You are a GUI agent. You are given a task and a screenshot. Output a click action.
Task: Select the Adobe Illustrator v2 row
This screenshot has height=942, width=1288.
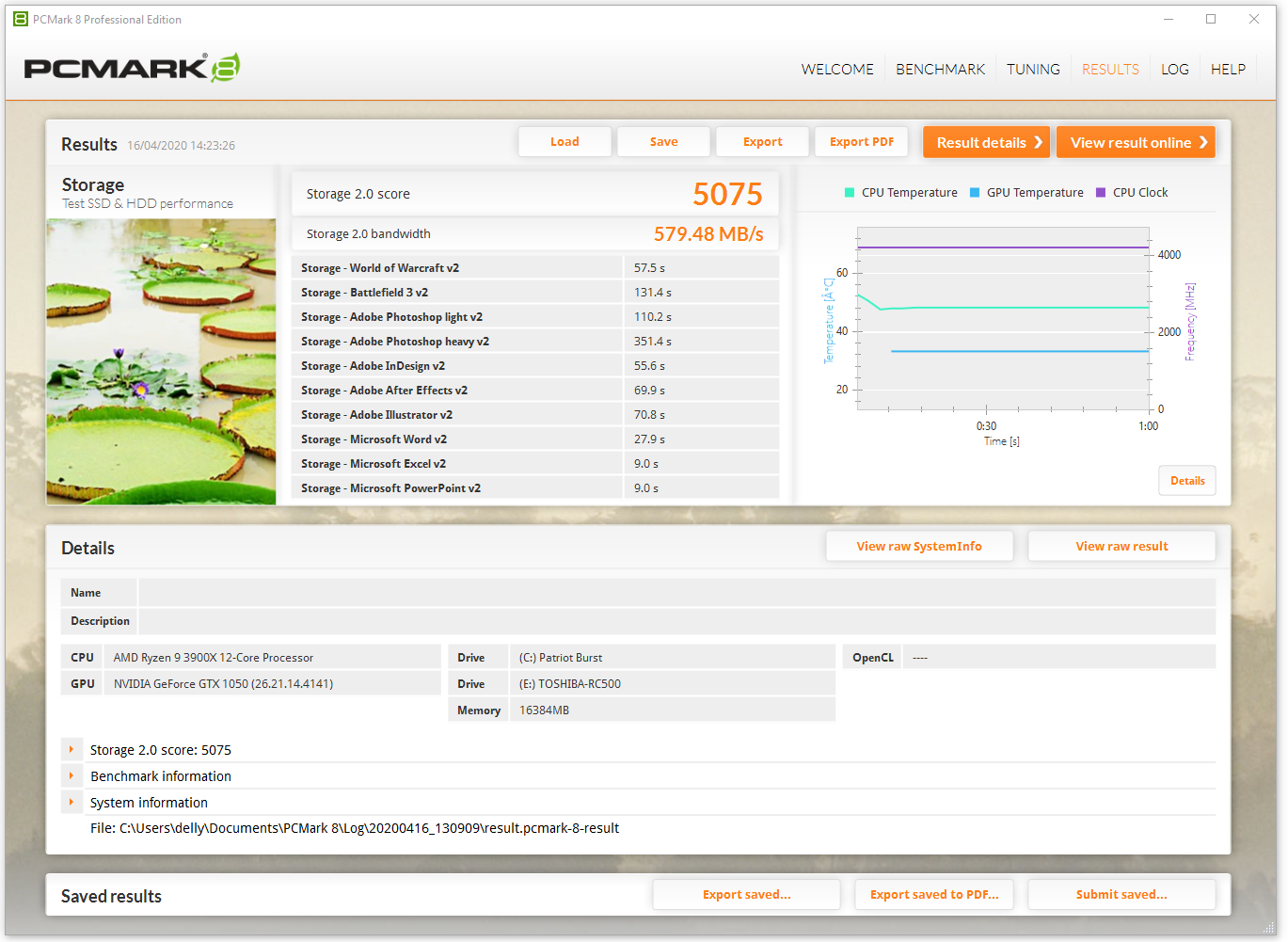click(x=535, y=415)
